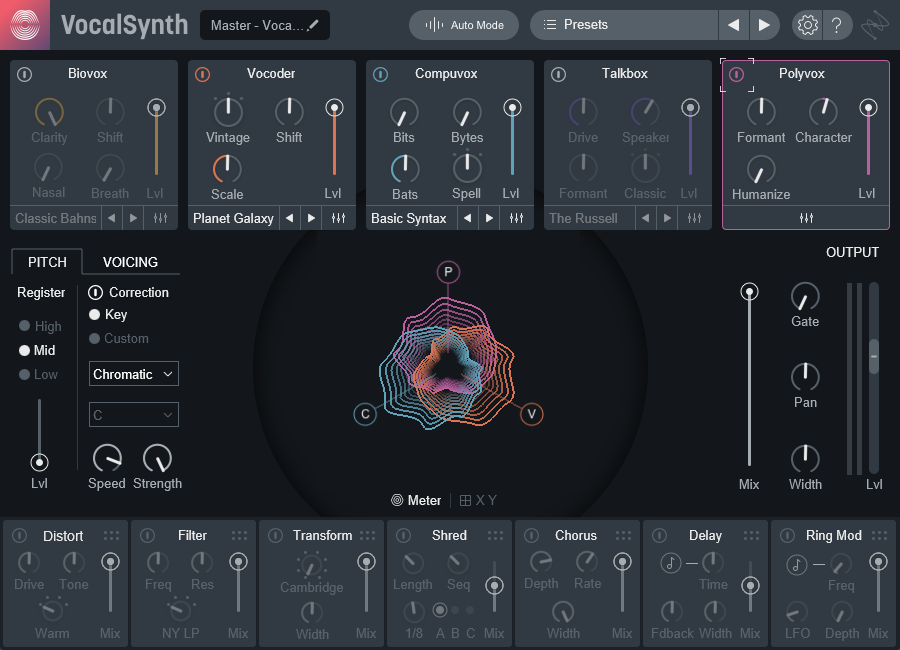Select the High register radio button
900x650 pixels.
(25, 326)
